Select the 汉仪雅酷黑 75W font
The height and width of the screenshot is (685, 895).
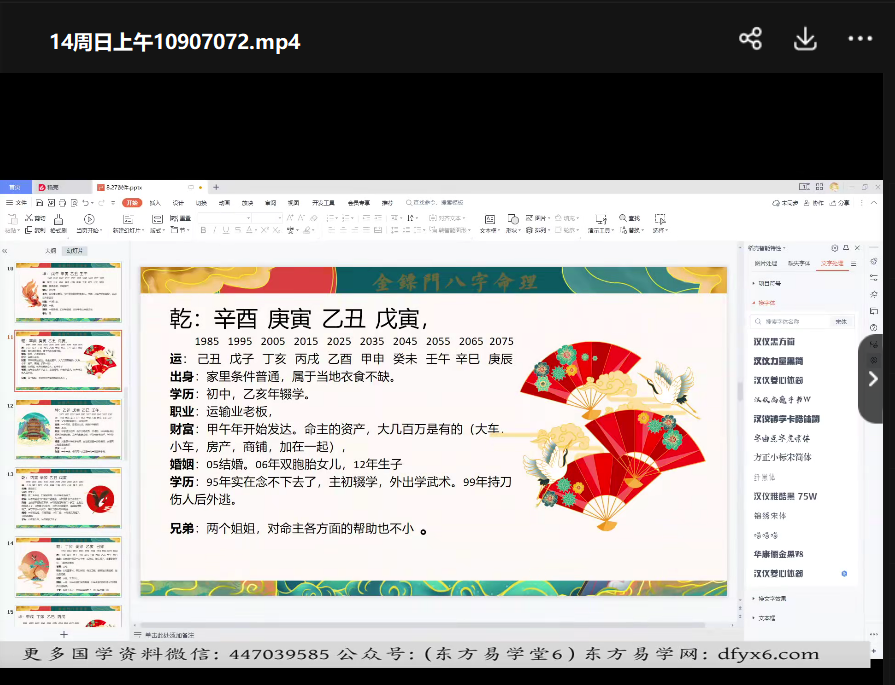click(785, 496)
